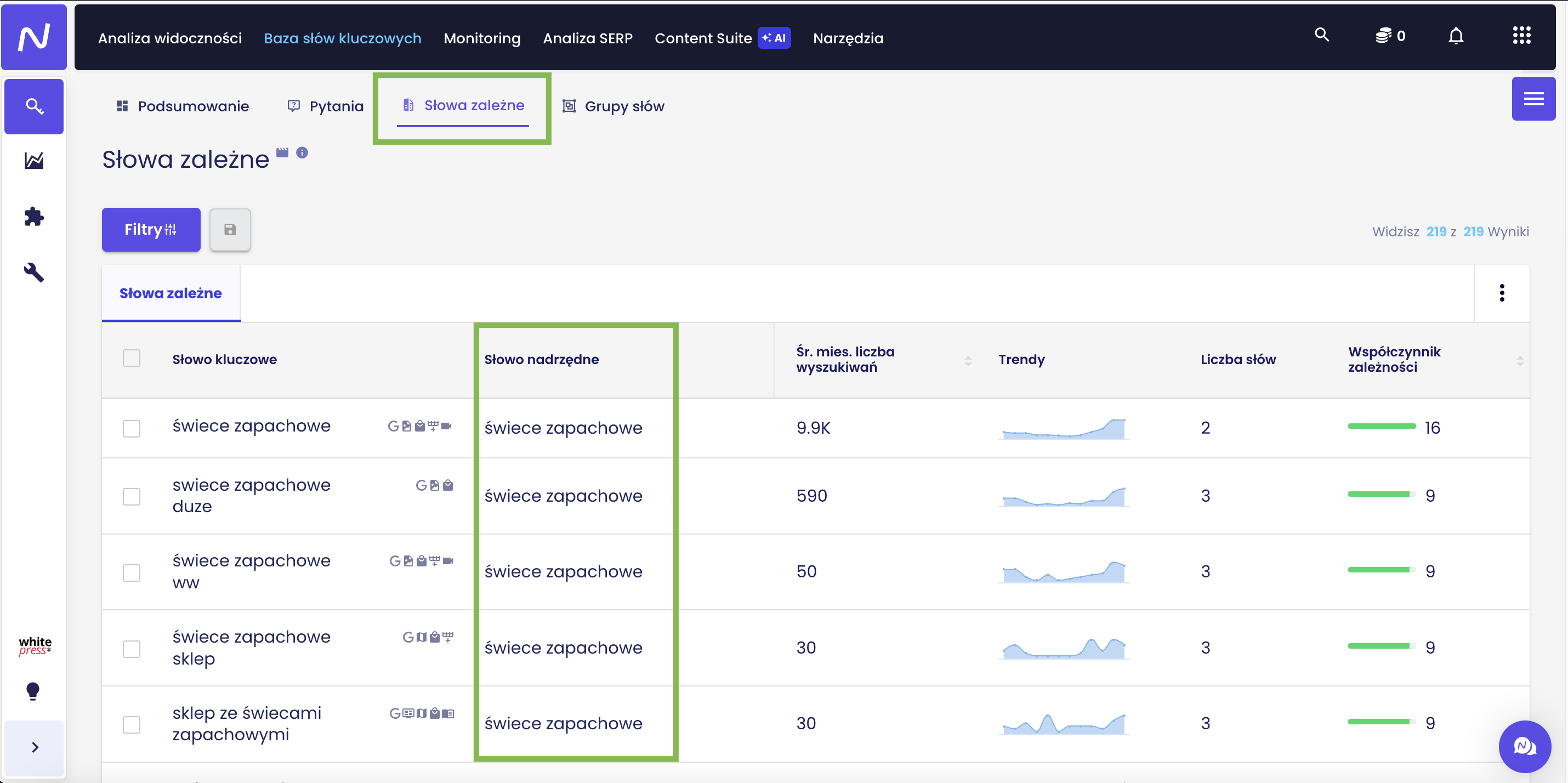Open Analiza SERP in top menu
The width and height of the screenshot is (1568, 783).
(x=587, y=38)
